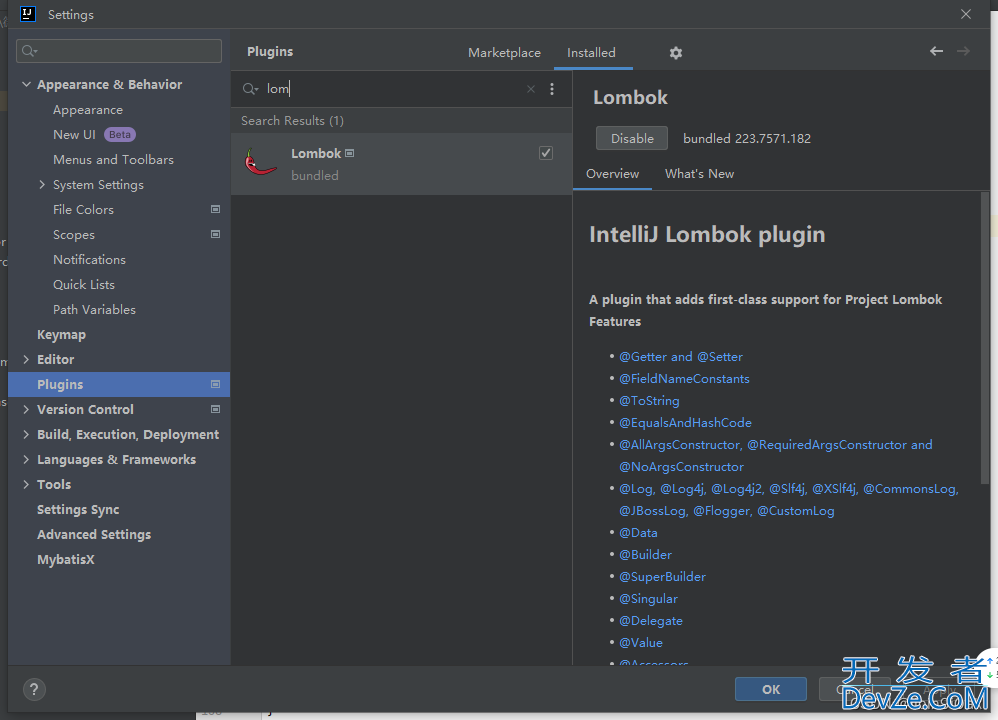Open the plugin search options menu

552,89
